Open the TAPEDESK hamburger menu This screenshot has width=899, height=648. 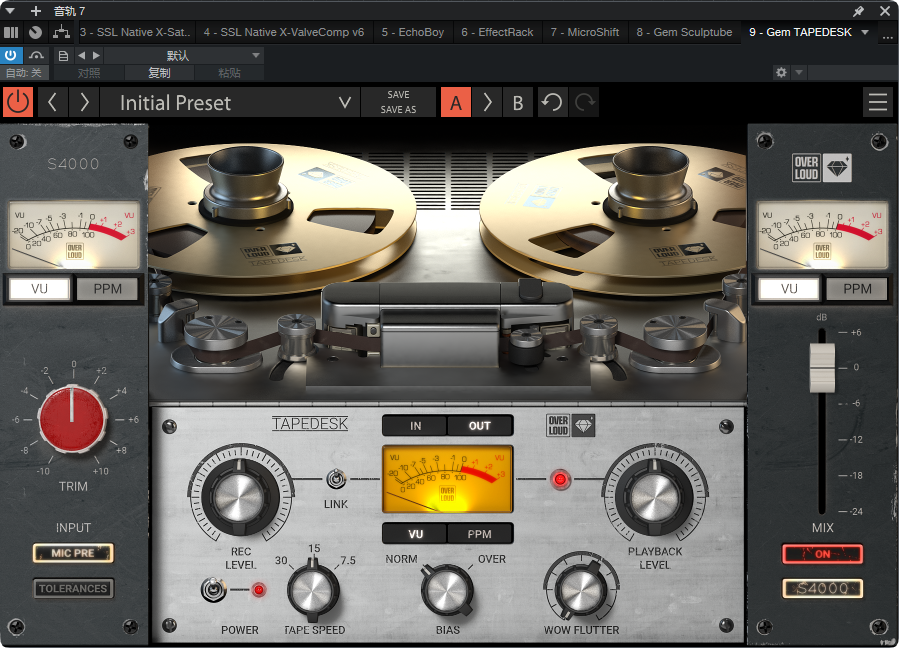[878, 102]
